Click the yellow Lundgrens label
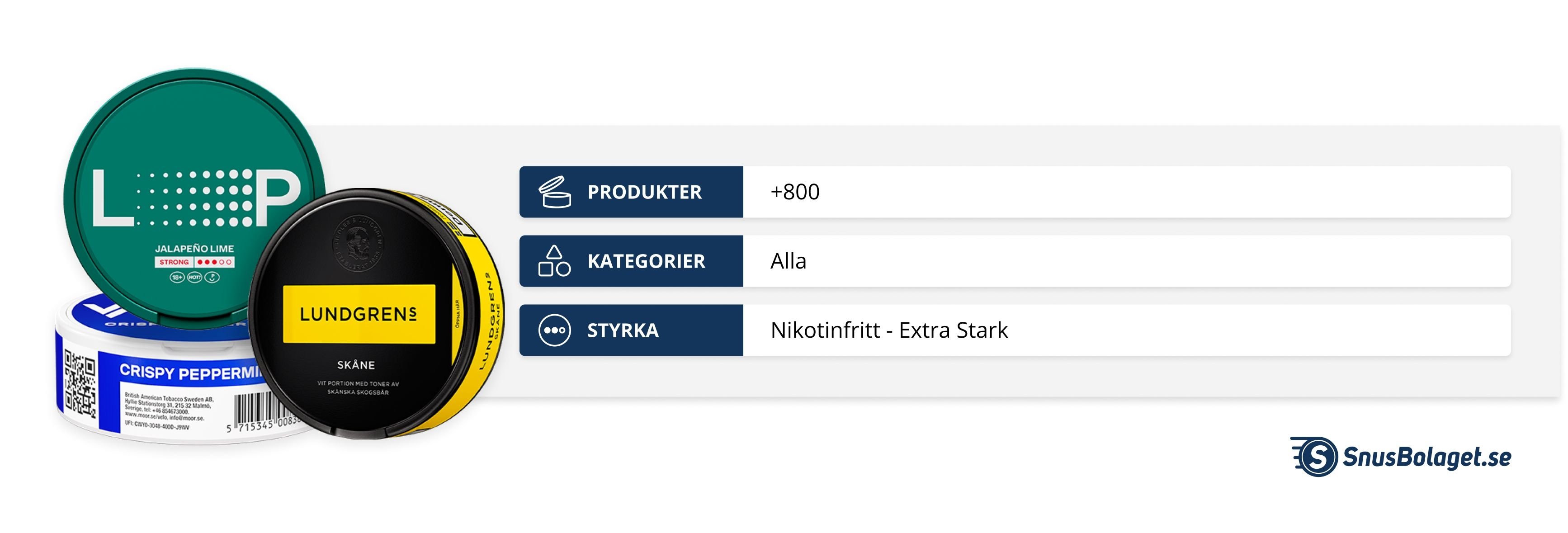This screenshot has width=1568, height=533. pos(359,314)
